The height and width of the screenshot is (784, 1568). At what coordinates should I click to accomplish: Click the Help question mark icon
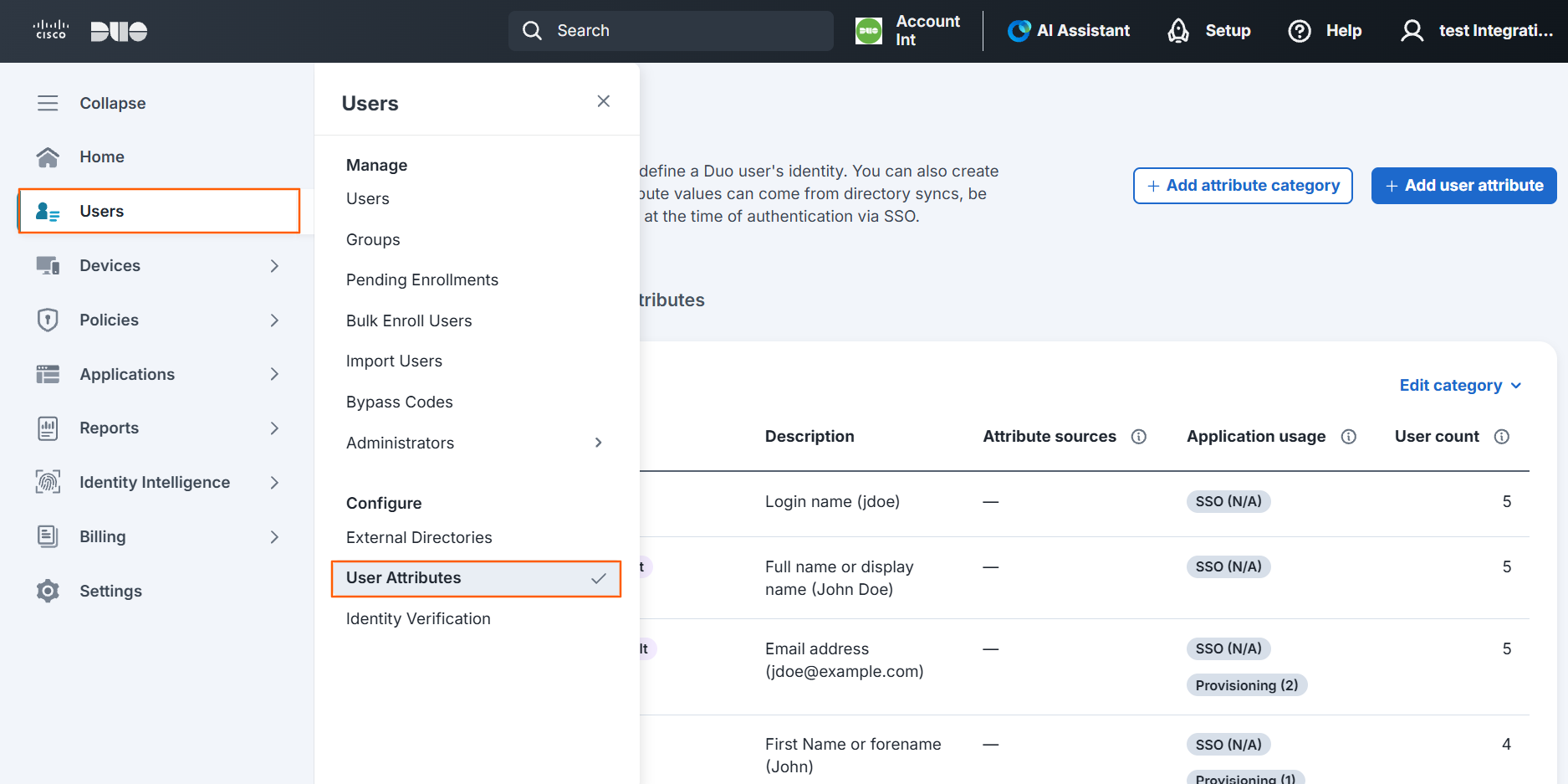(x=1300, y=31)
